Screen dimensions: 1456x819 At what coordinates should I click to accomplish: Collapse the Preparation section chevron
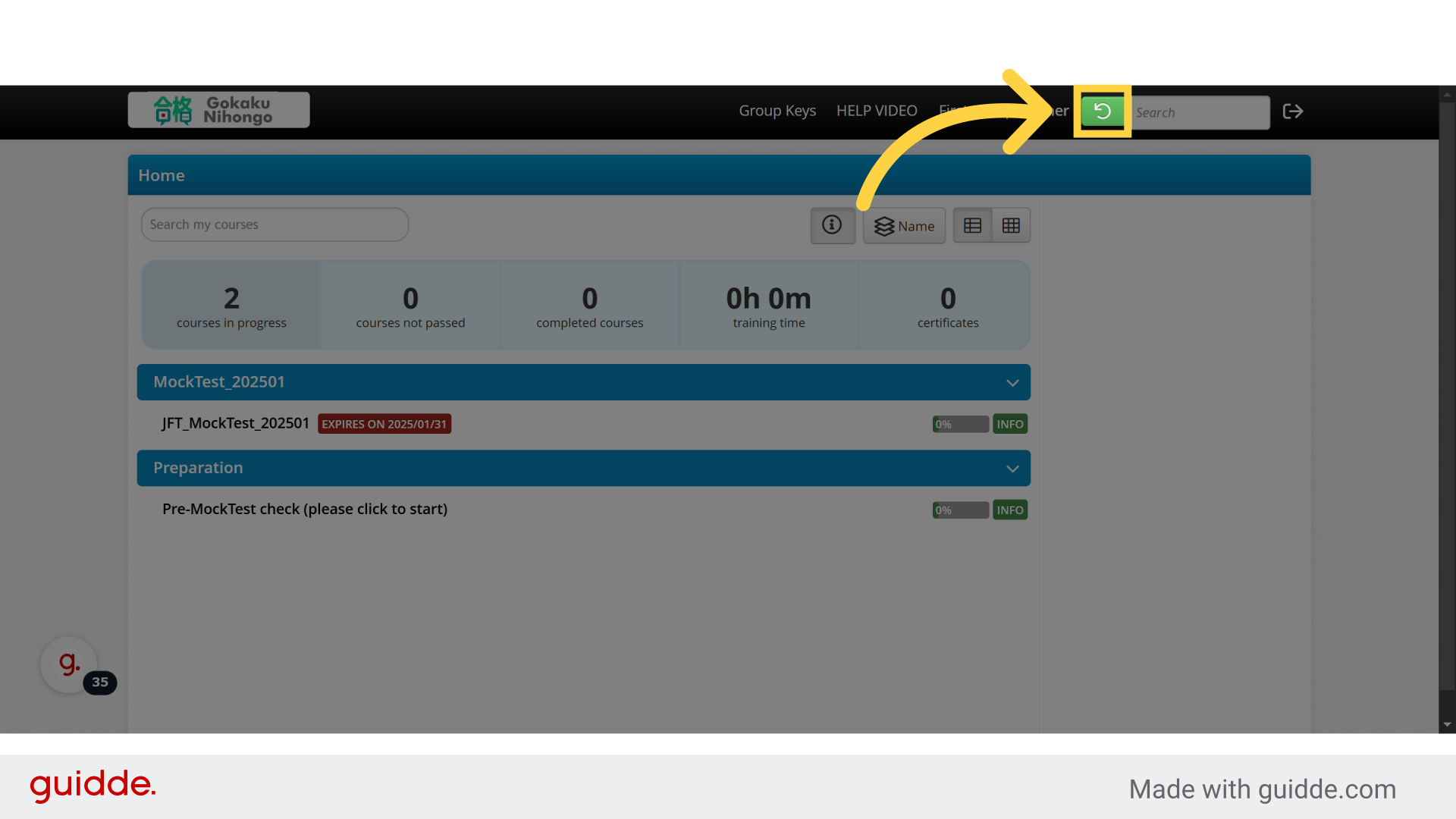coord(1012,469)
